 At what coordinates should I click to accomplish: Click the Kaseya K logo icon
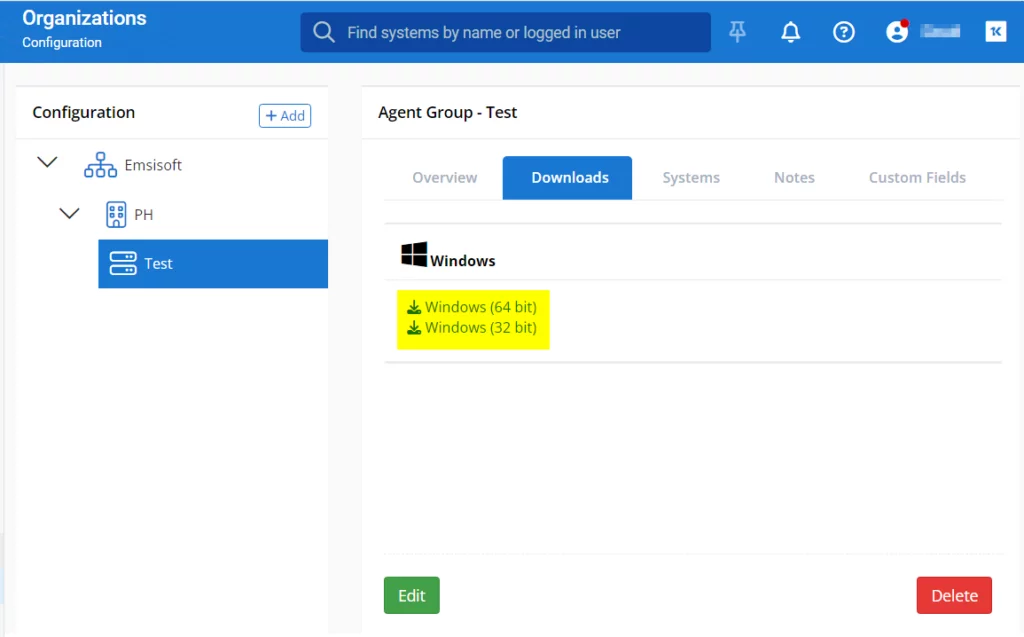coord(996,32)
